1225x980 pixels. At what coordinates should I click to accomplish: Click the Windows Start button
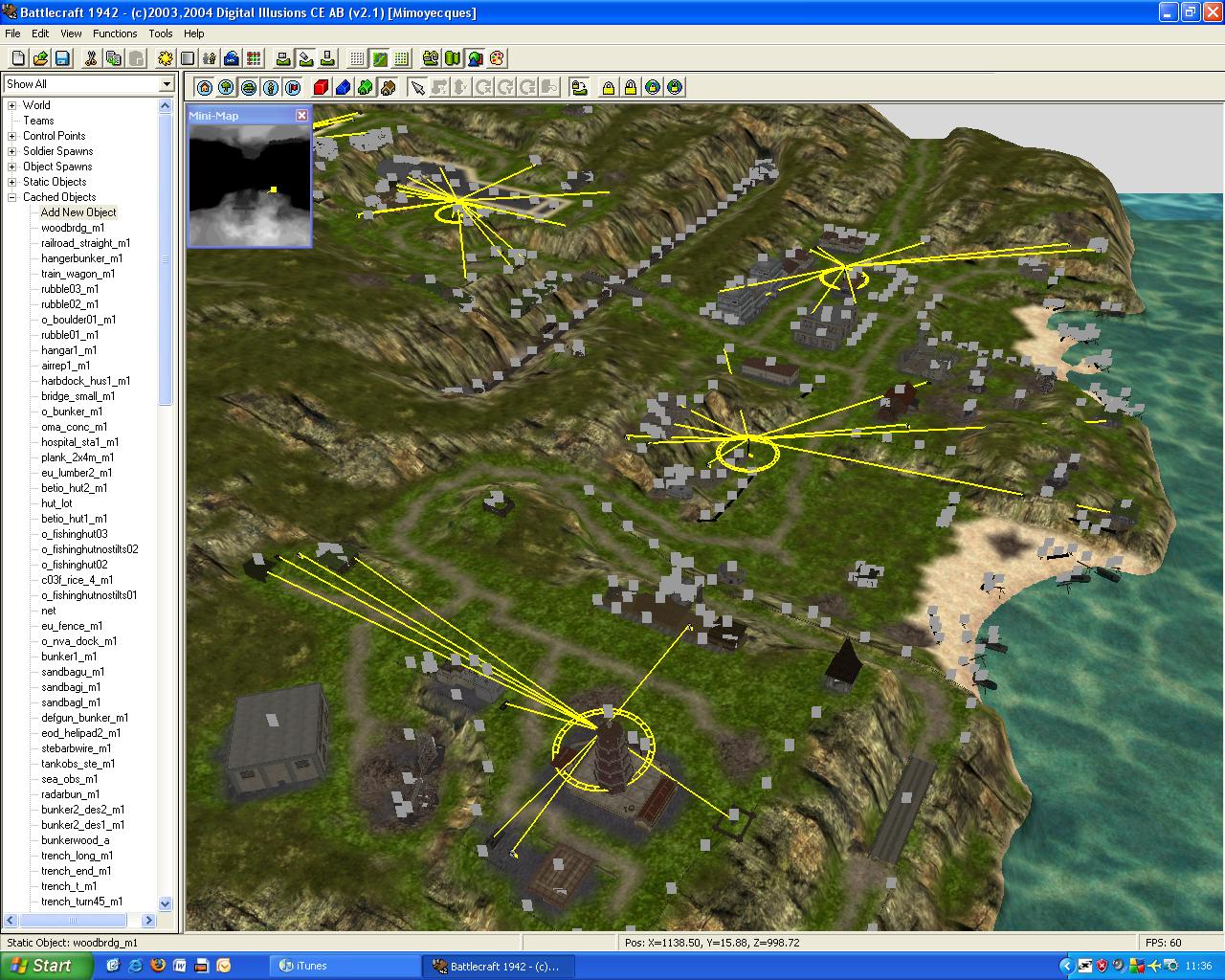(46, 966)
